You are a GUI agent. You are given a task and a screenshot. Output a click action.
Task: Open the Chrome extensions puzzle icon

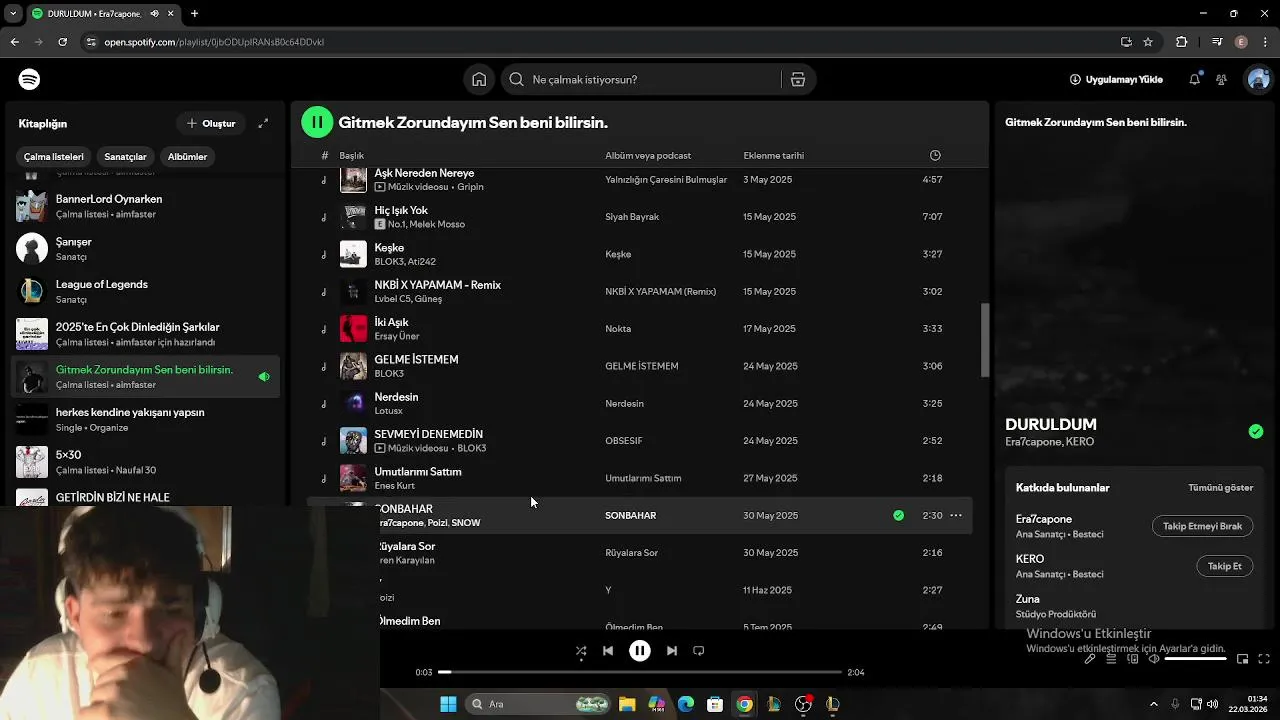pyautogui.click(x=1182, y=42)
